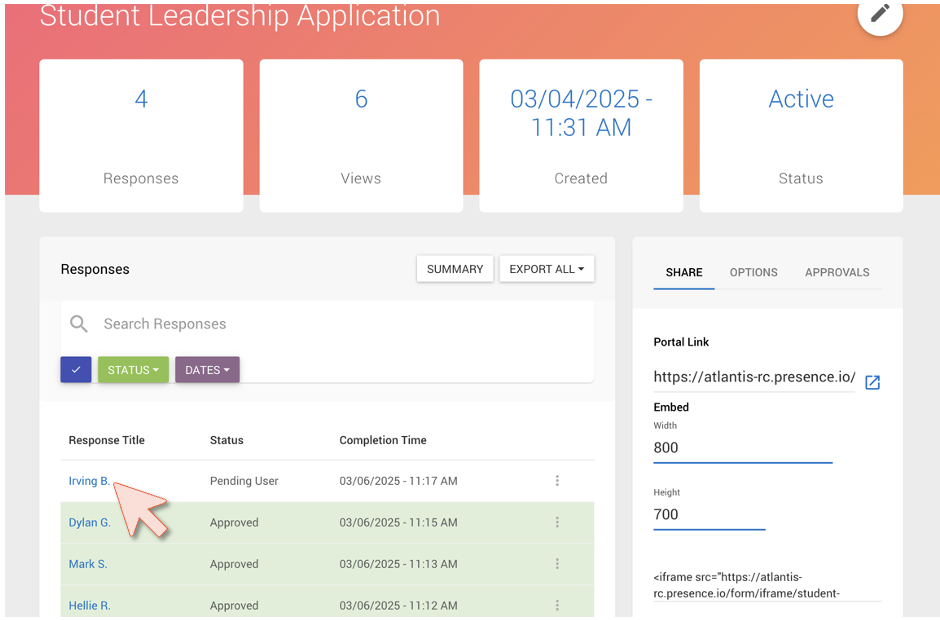Screen dimensions: 940x620
Task: Open three-dot menu for Irving B.
Action: pyautogui.click(x=557, y=480)
